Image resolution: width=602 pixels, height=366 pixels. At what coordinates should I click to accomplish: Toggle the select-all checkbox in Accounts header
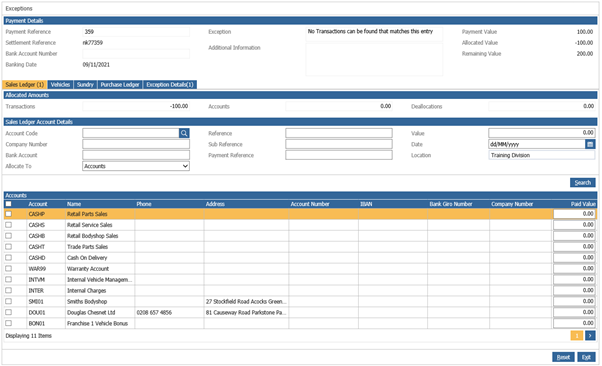coord(8,204)
